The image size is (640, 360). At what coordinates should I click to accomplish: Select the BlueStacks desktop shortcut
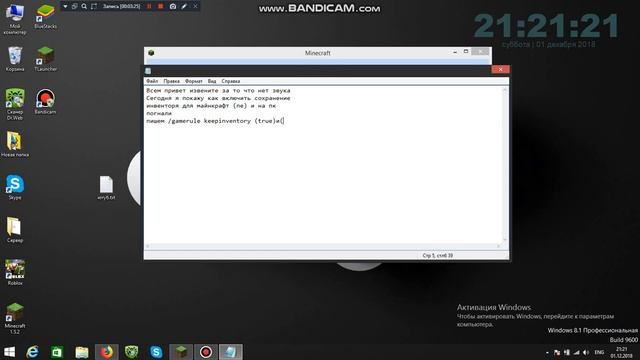tap(45, 16)
